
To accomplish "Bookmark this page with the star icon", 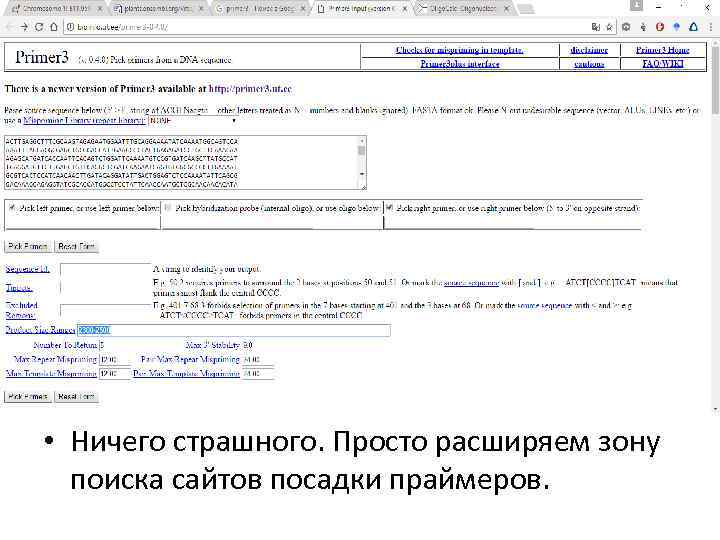I will 609,27.
